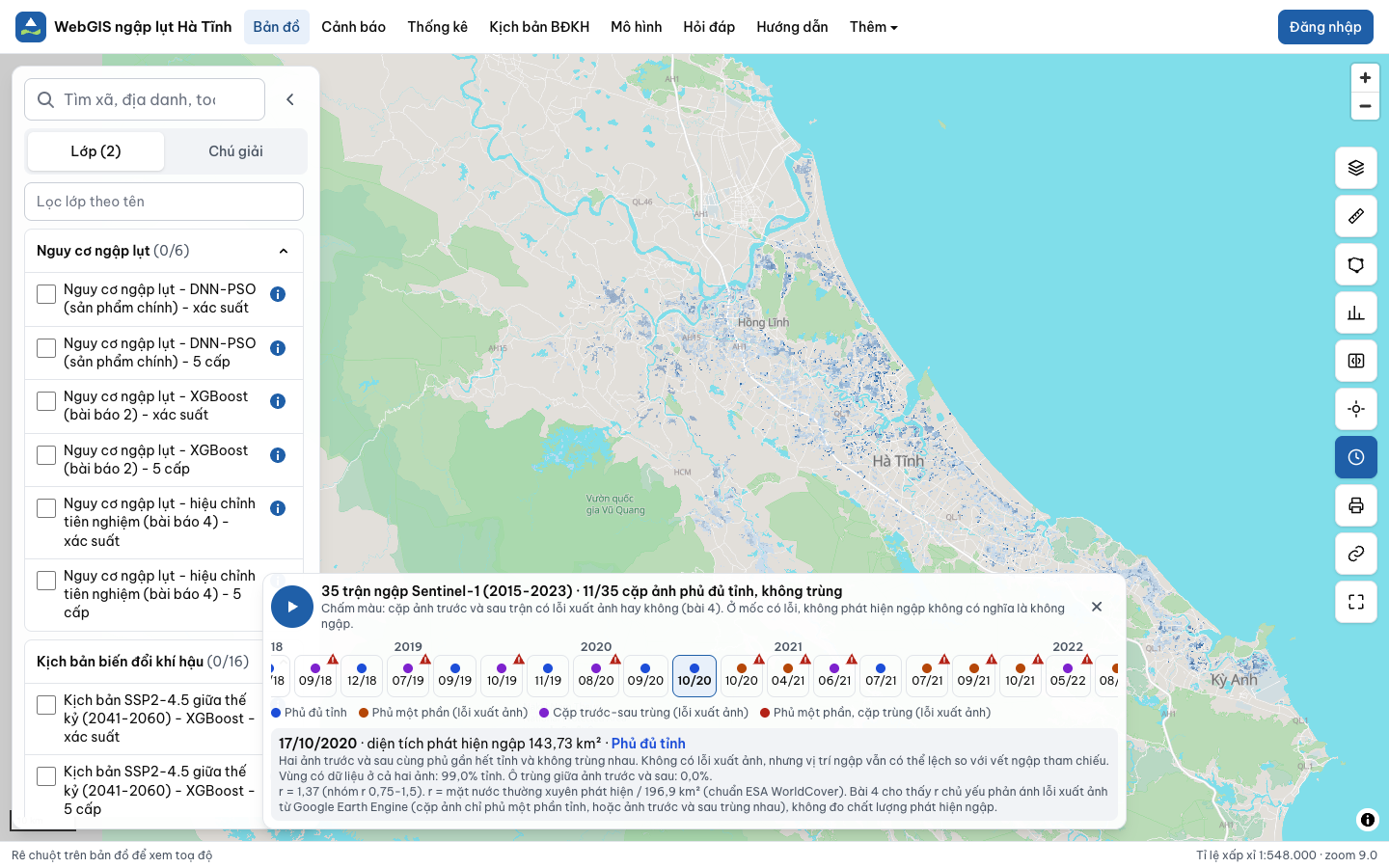The image size is (1389, 868).
Task: Copy map link with chain icon
Action: 1355,554
